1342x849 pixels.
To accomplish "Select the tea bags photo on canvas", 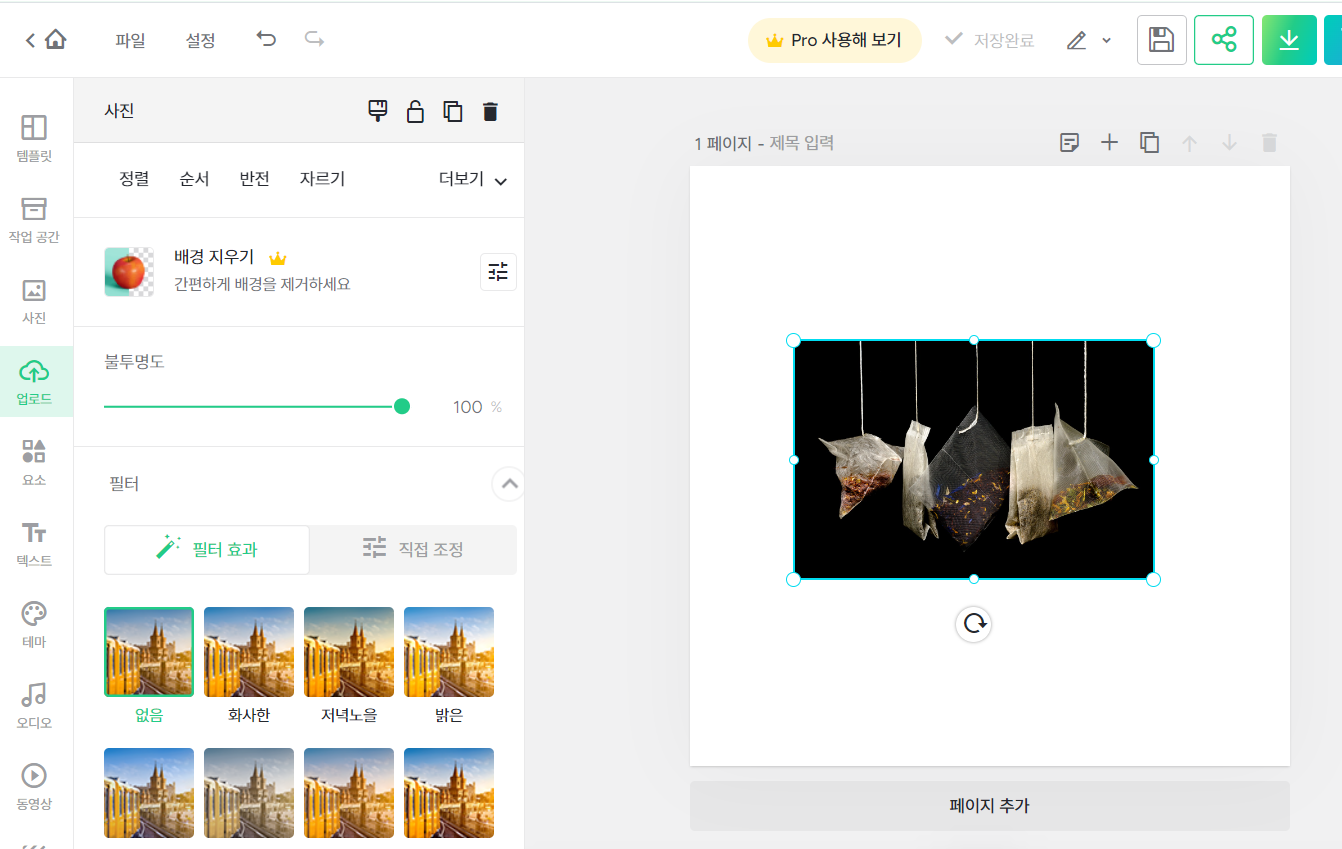I will (x=973, y=460).
